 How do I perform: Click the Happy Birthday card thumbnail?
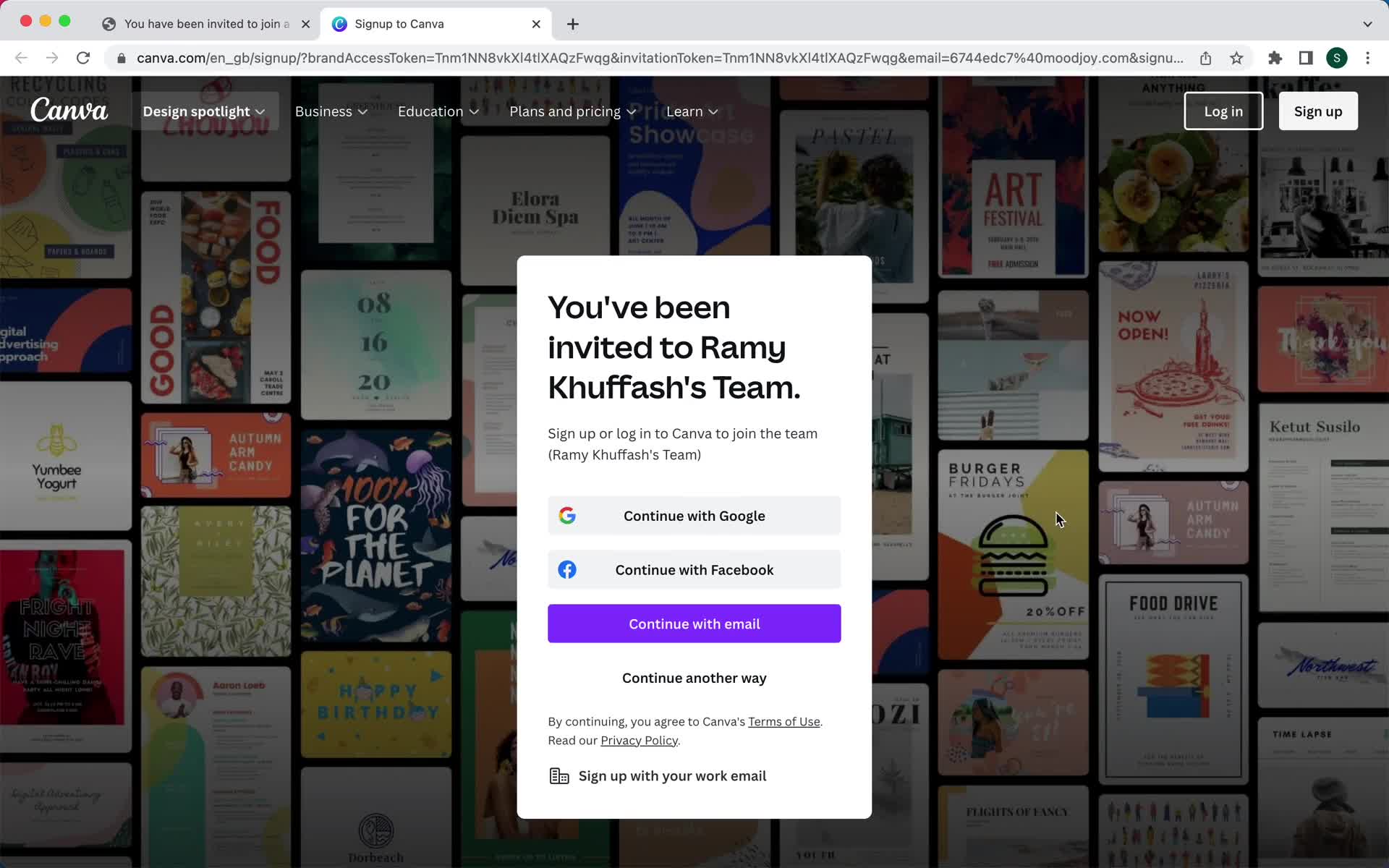pos(376,705)
